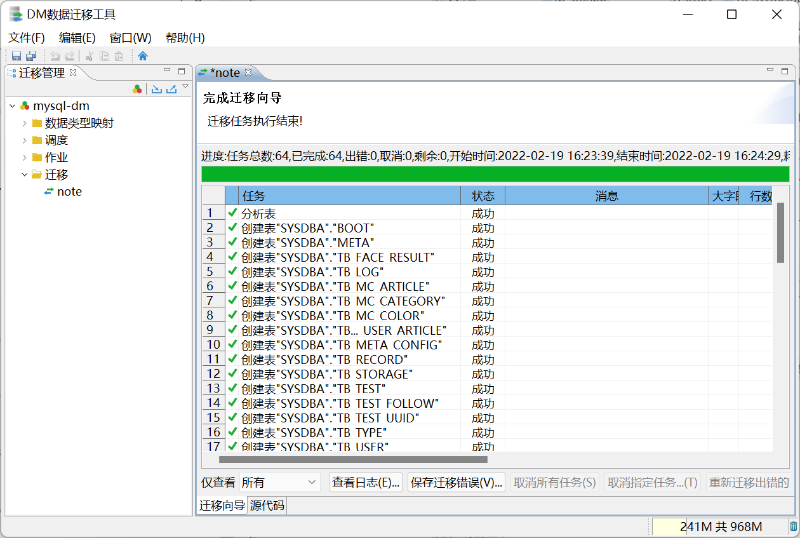This screenshot has height=538, width=800.
Task: Click the export arrow icon in 迁移管理
Action: pos(171,89)
